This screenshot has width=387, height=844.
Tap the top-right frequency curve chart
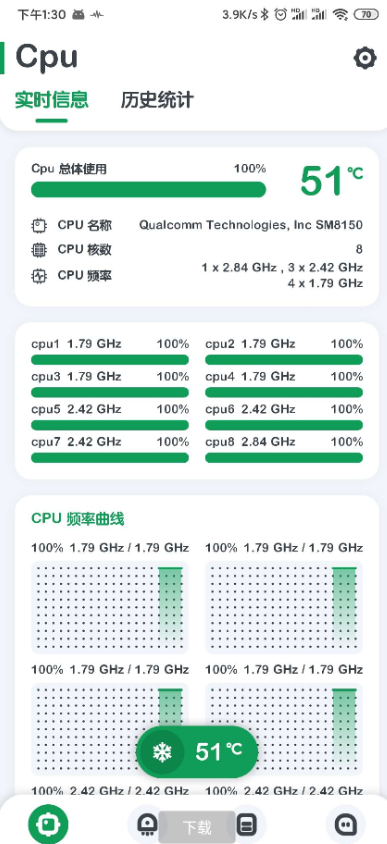click(284, 607)
